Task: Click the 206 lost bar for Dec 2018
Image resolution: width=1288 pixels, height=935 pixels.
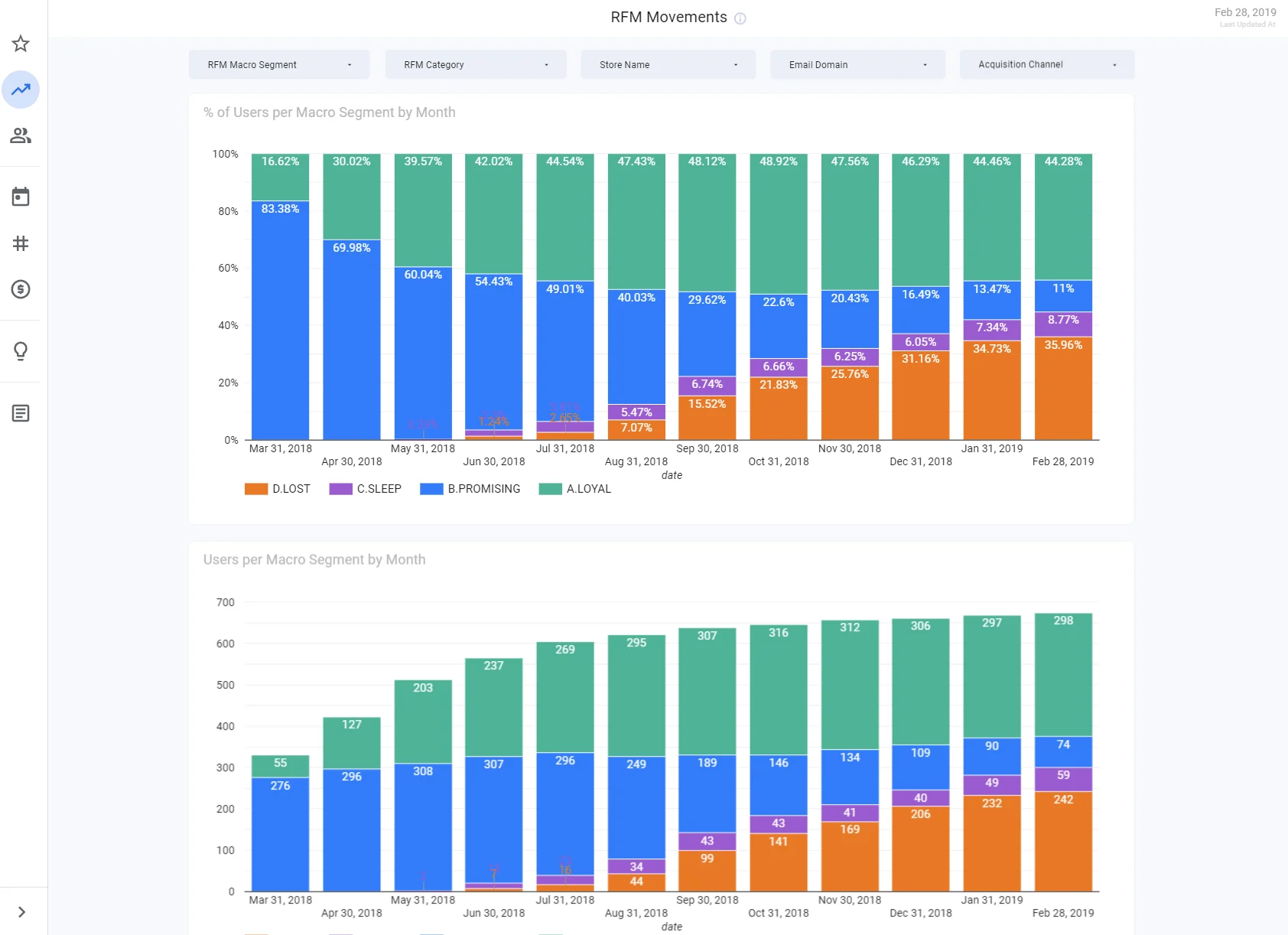Action: pyautogui.click(x=920, y=849)
